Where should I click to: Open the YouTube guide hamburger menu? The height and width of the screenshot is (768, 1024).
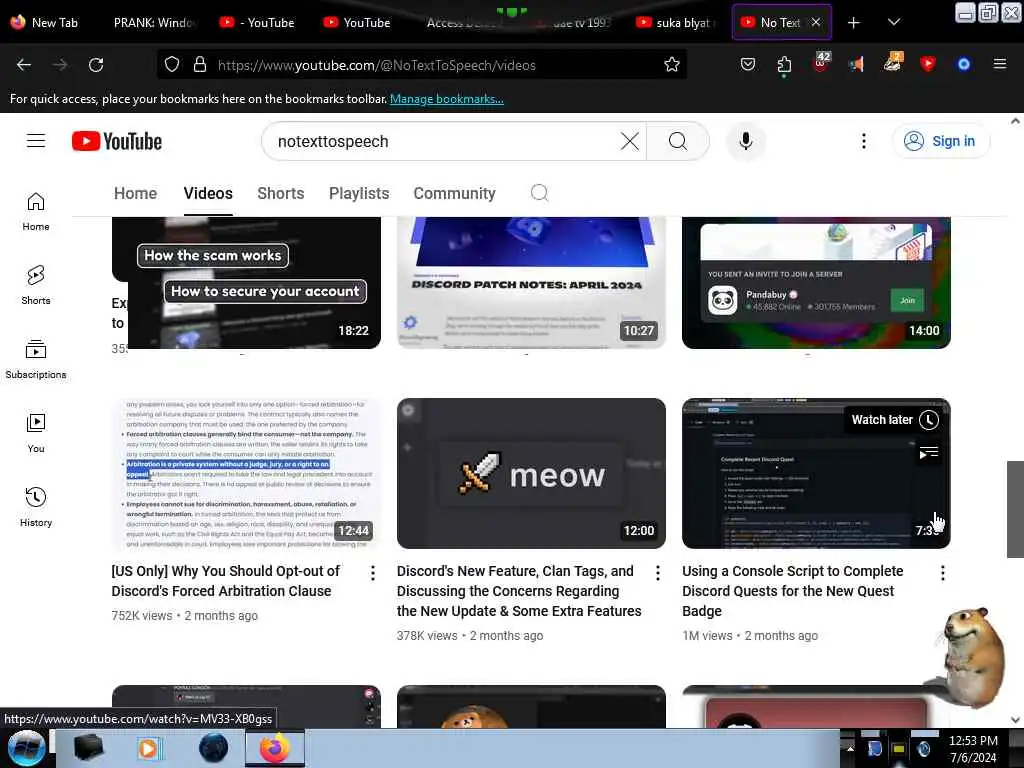(x=36, y=140)
